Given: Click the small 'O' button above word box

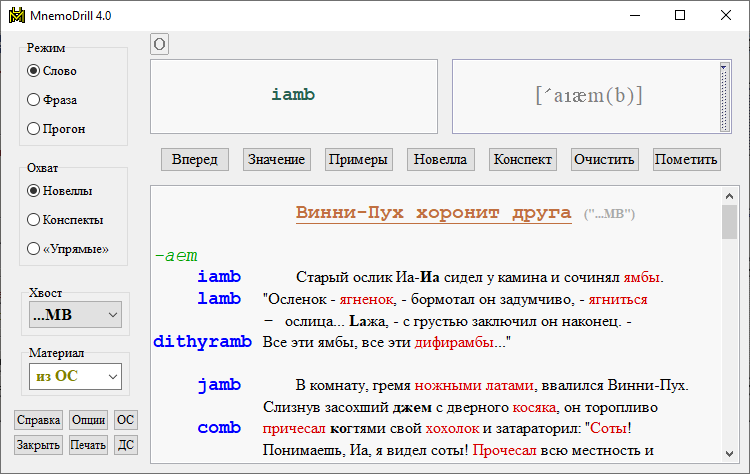Looking at the screenshot, I should coord(160,44).
